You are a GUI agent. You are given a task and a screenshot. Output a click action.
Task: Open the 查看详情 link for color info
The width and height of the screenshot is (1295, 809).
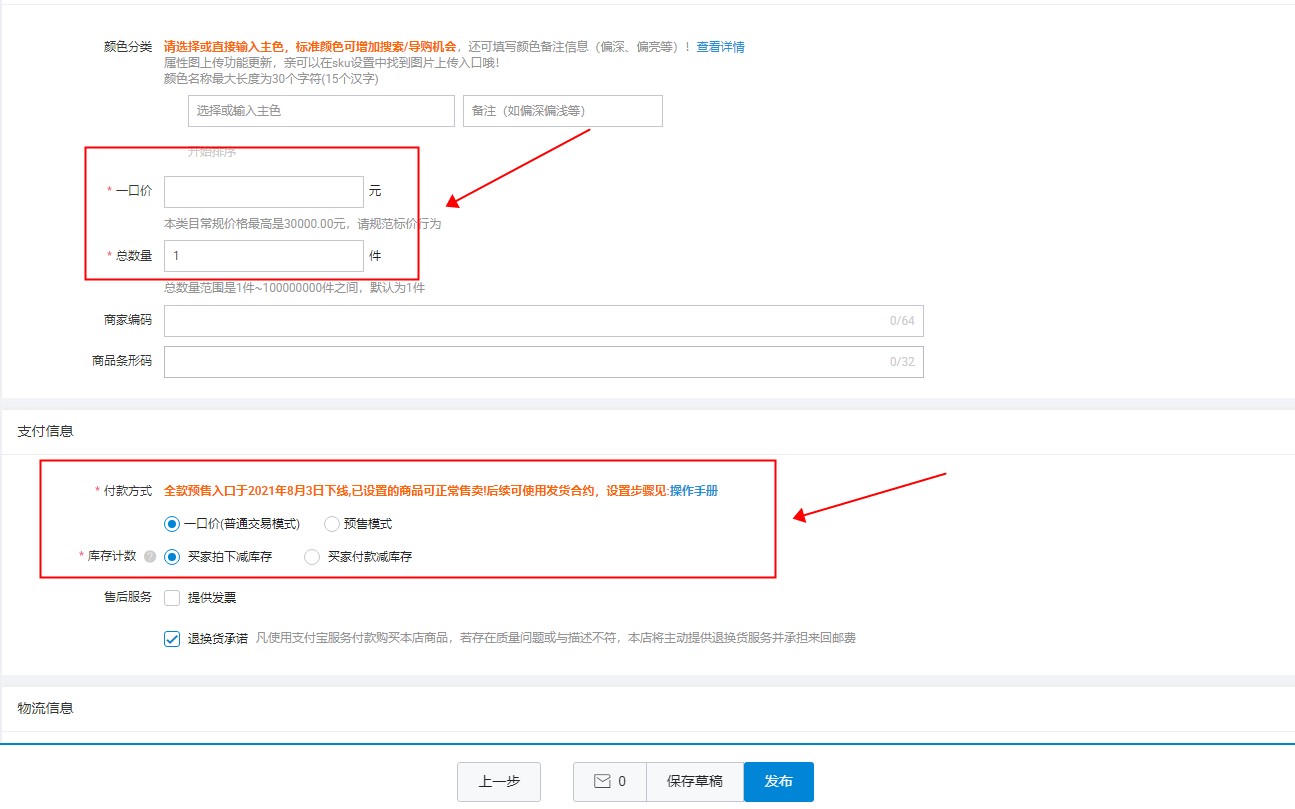(x=720, y=47)
